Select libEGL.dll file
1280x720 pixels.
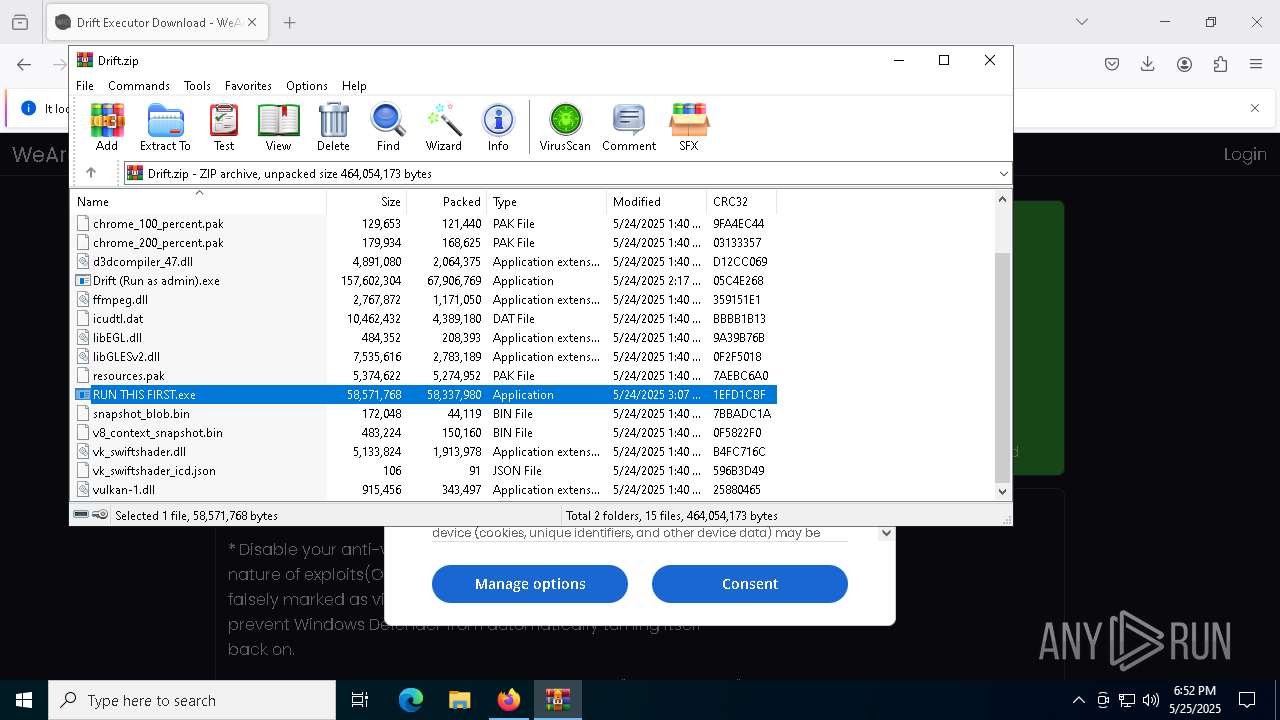tap(425, 338)
